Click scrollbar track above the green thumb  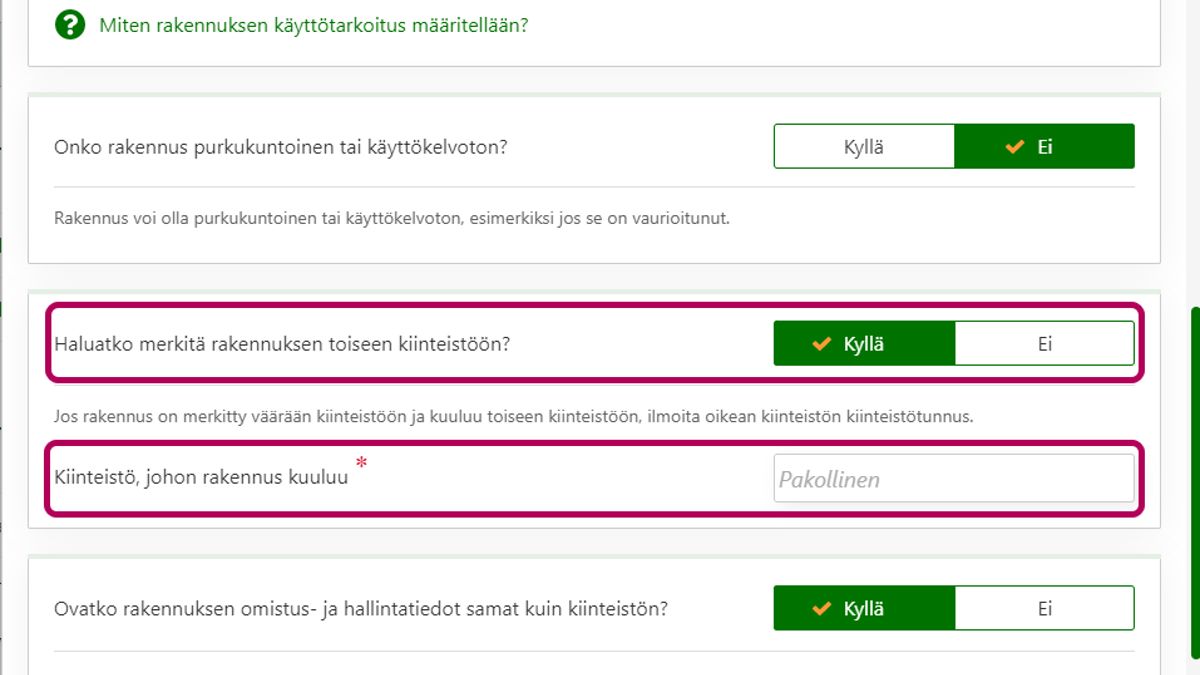(x=1194, y=150)
